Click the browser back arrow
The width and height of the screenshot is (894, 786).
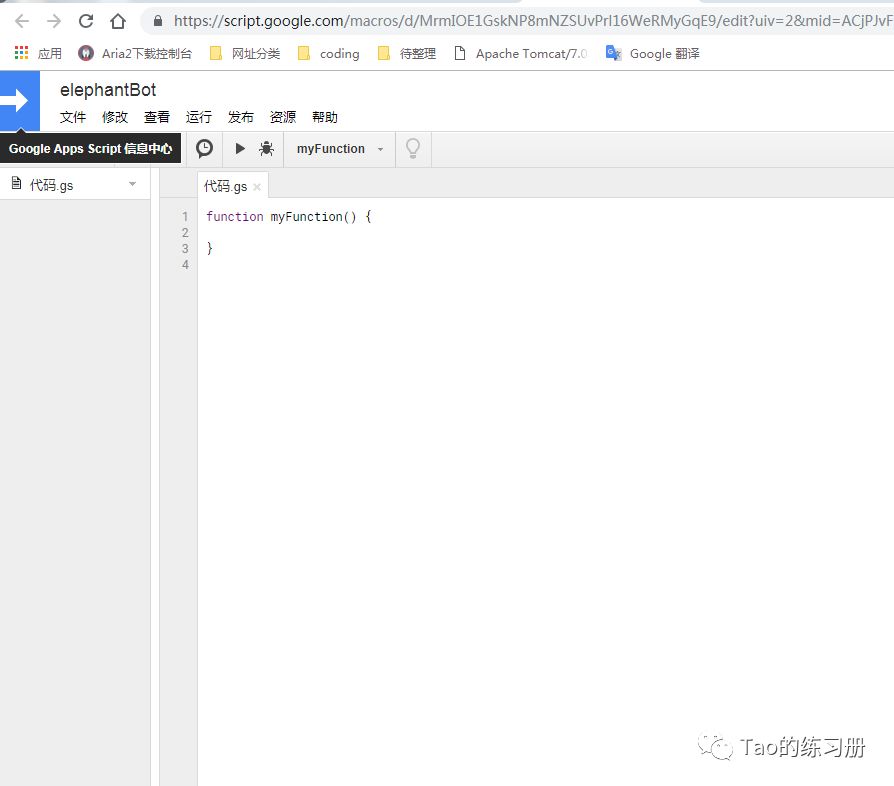(x=22, y=22)
